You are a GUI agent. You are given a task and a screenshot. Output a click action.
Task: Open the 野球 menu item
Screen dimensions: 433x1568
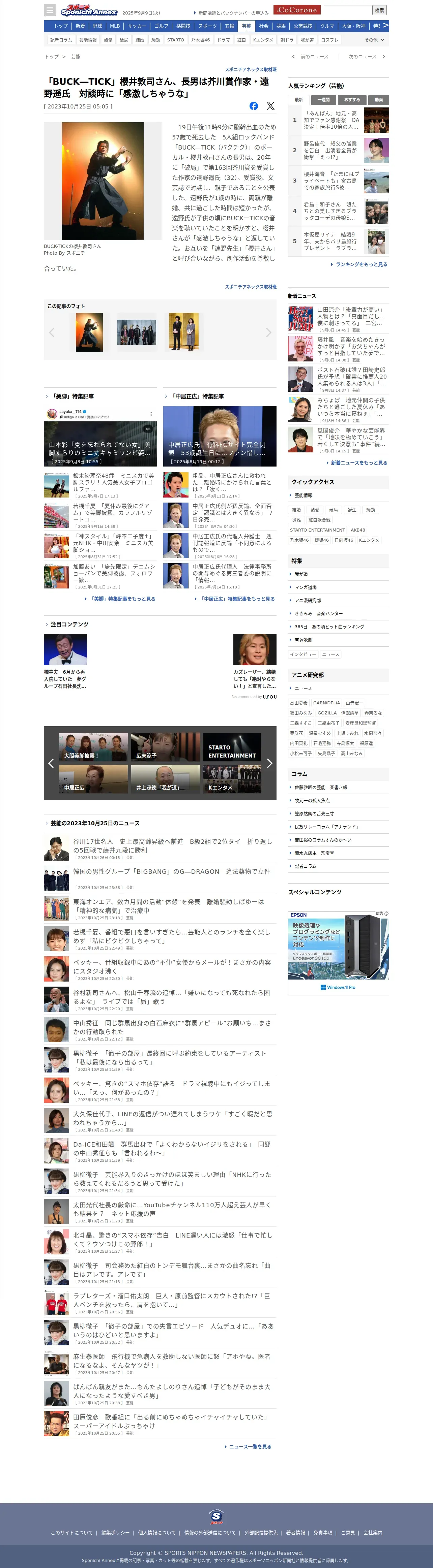click(x=97, y=26)
